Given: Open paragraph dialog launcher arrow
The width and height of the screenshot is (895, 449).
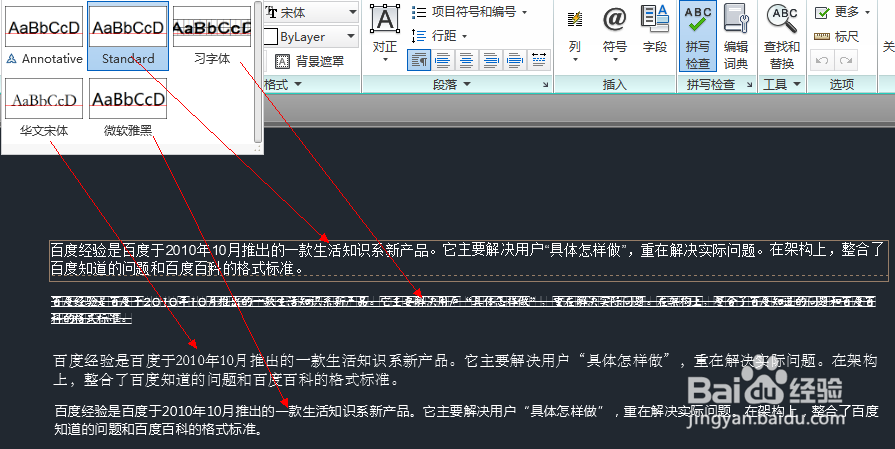Looking at the screenshot, I should click(545, 85).
